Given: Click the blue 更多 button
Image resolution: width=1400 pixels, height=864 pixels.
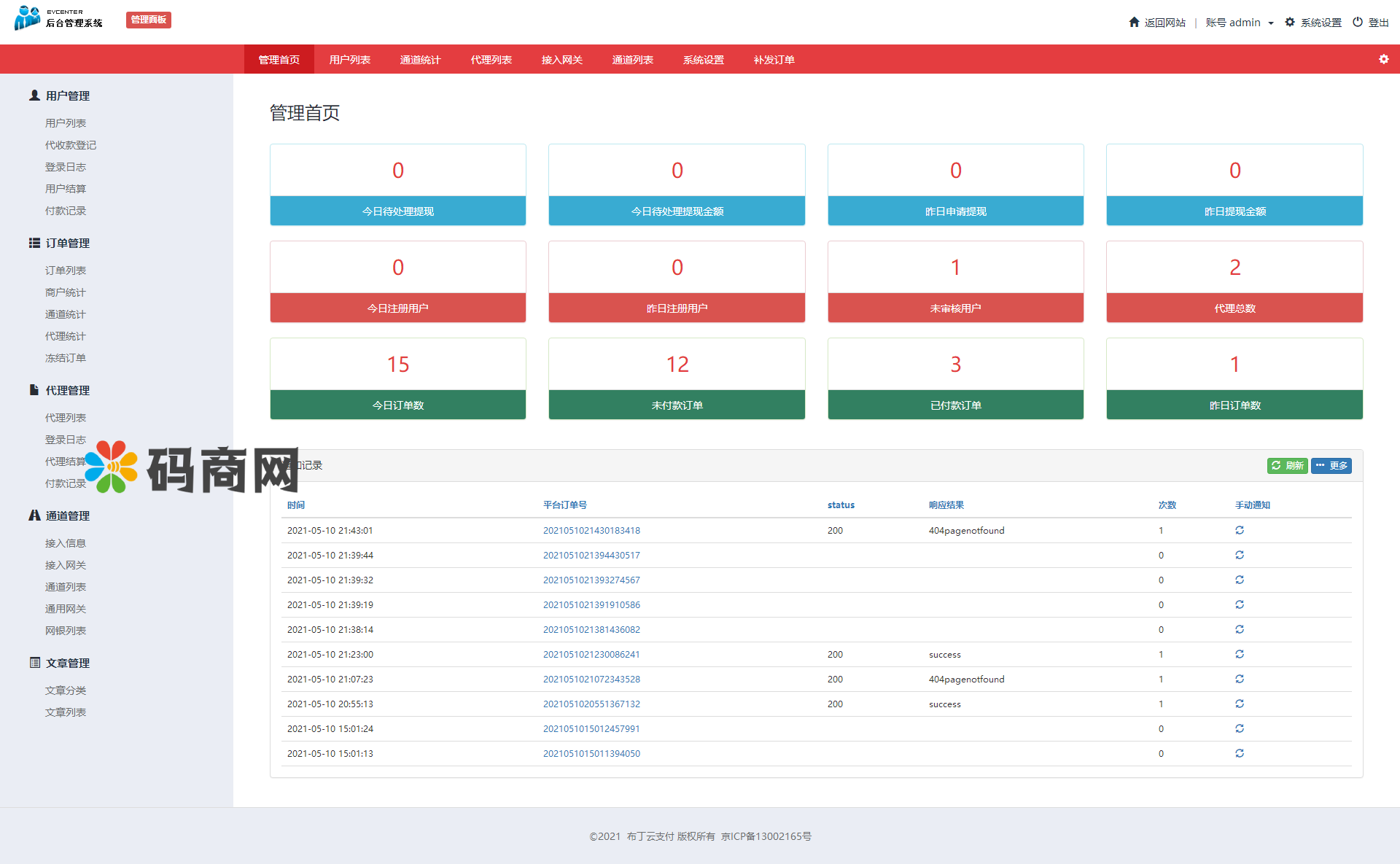Looking at the screenshot, I should [x=1331, y=465].
